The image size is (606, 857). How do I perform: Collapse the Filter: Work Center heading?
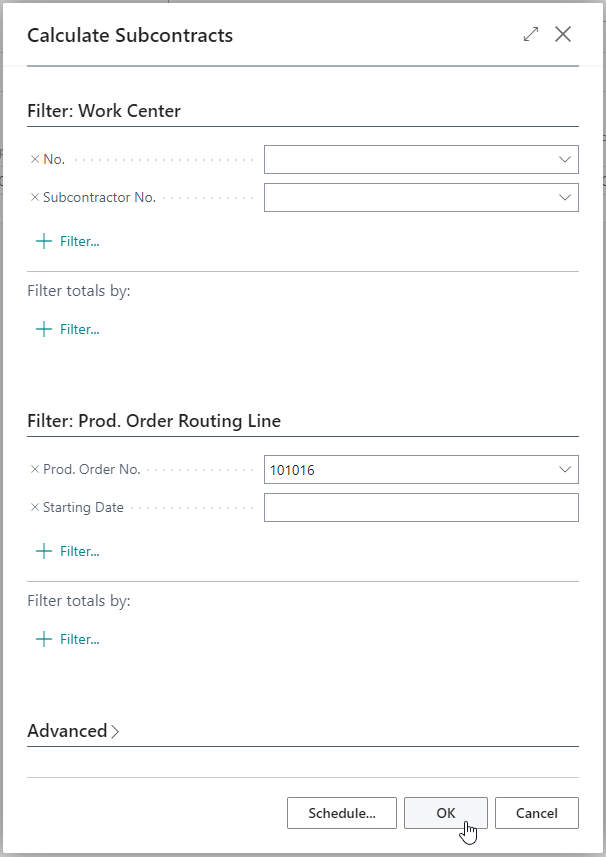104,111
